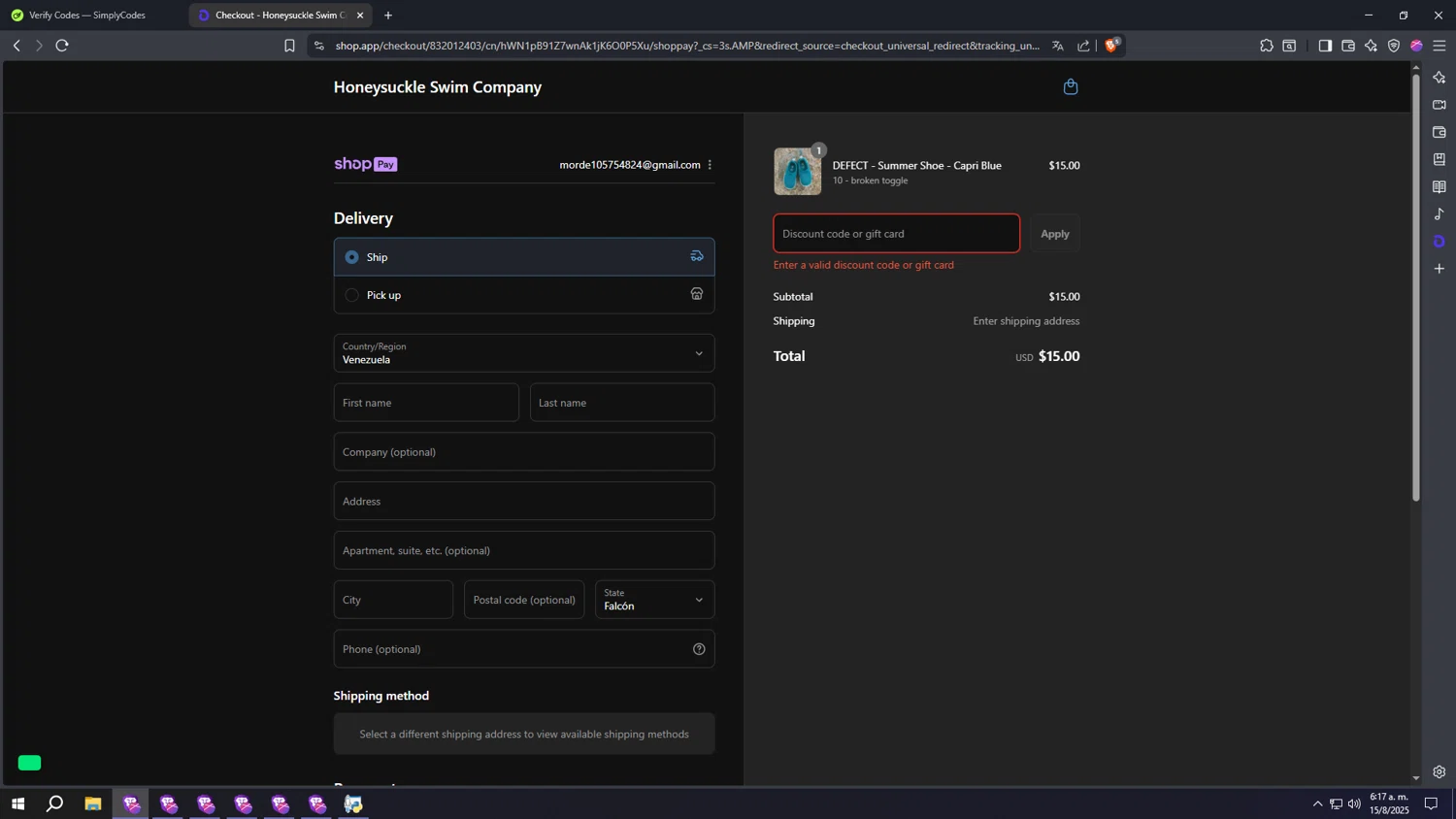Toggle the browser sidebar panel icon
Screen dimensions: 1456x819
point(1325,46)
